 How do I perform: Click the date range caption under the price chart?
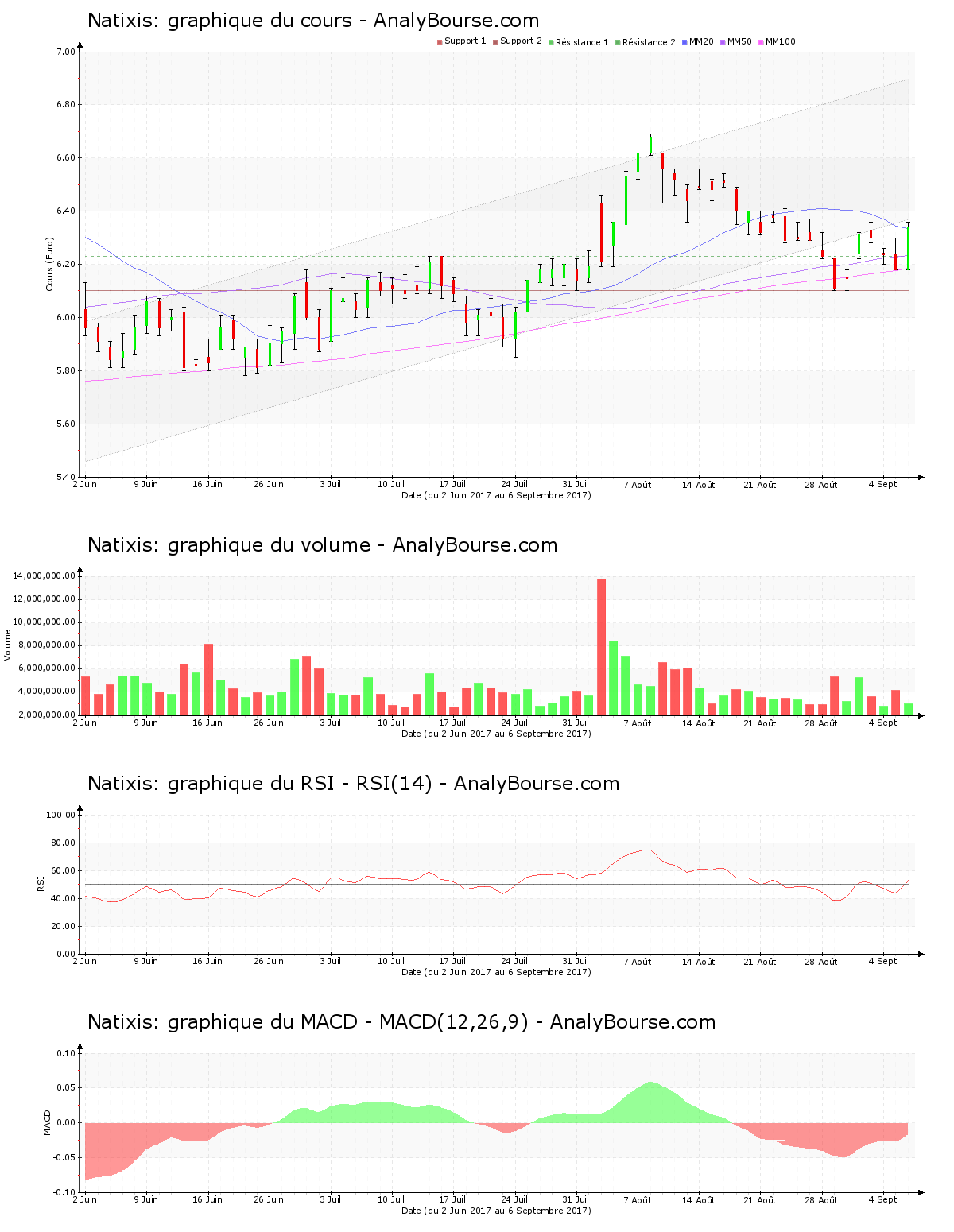point(496,495)
